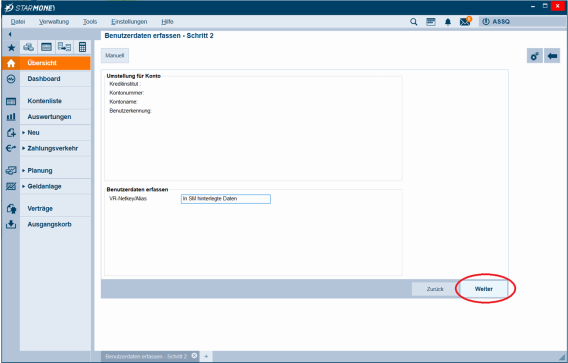The width and height of the screenshot is (568, 363).
Task: Open the mail envelope with badge
Action: coord(465,21)
